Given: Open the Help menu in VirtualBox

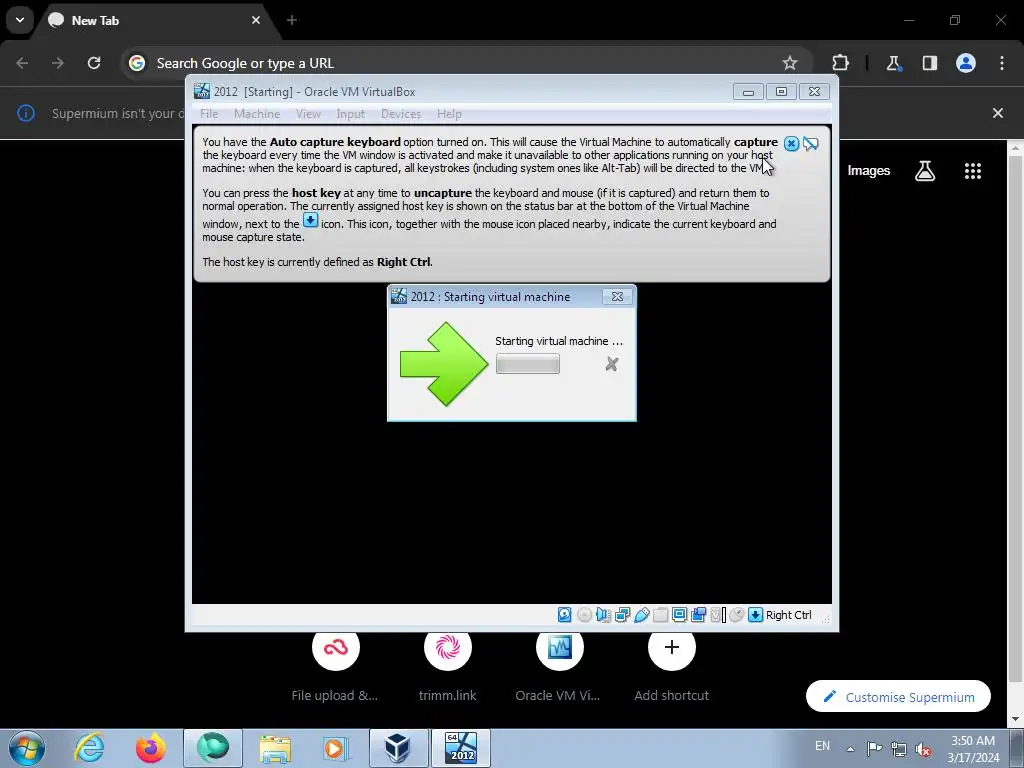Looking at the screenshot, I should point(449,114).
